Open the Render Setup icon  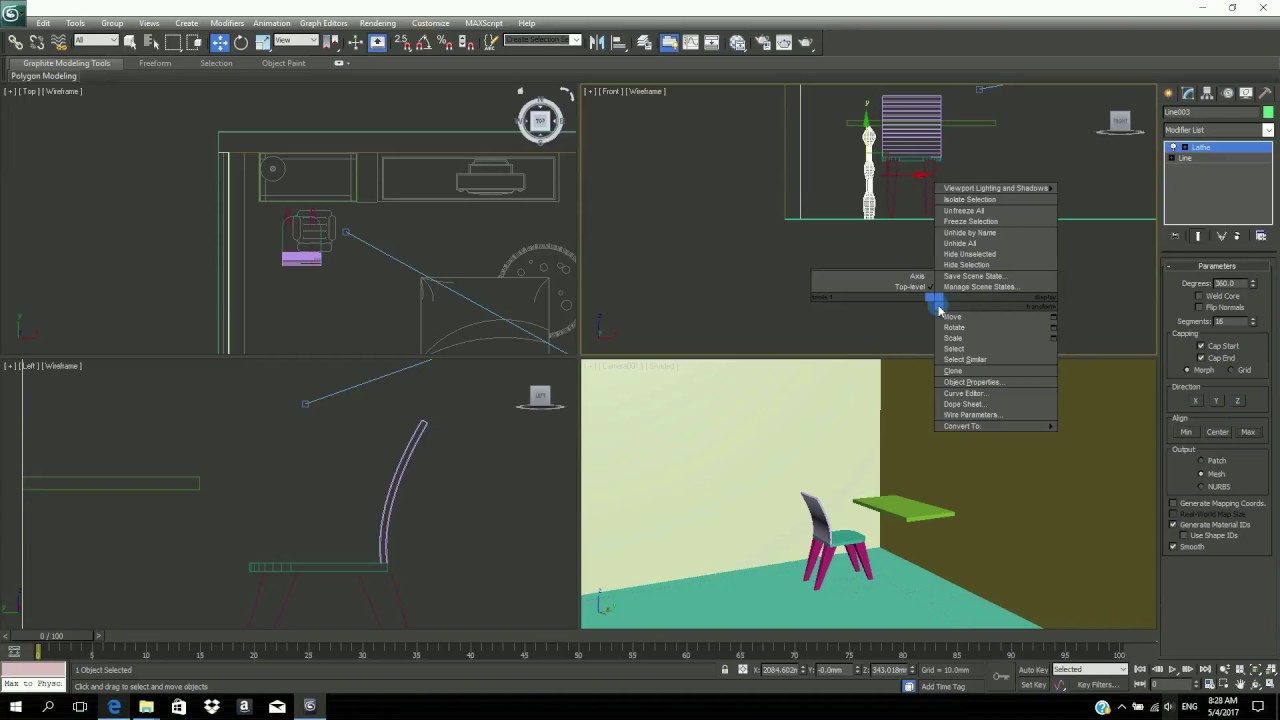click(761, 42)
